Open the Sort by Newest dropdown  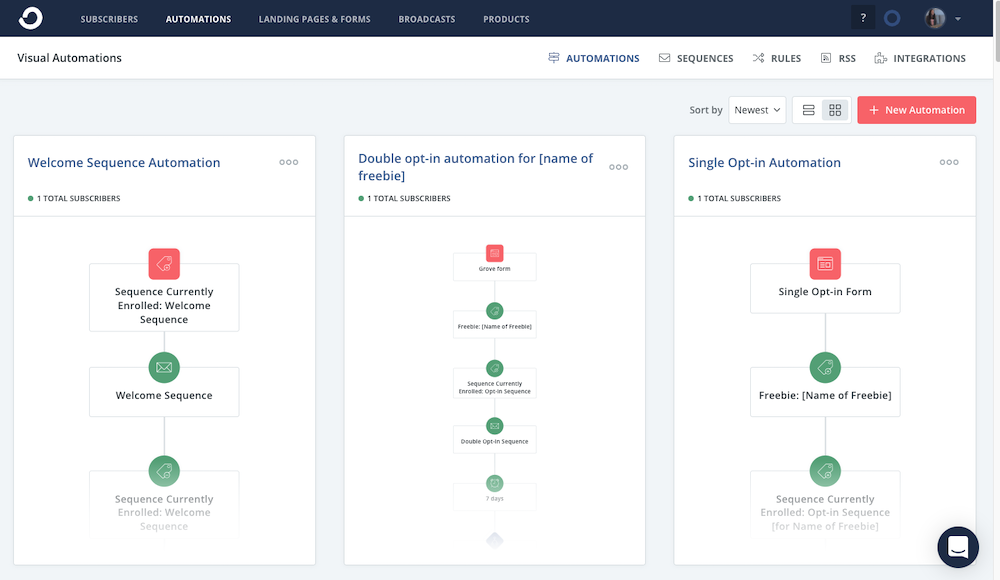coord(757,110)
